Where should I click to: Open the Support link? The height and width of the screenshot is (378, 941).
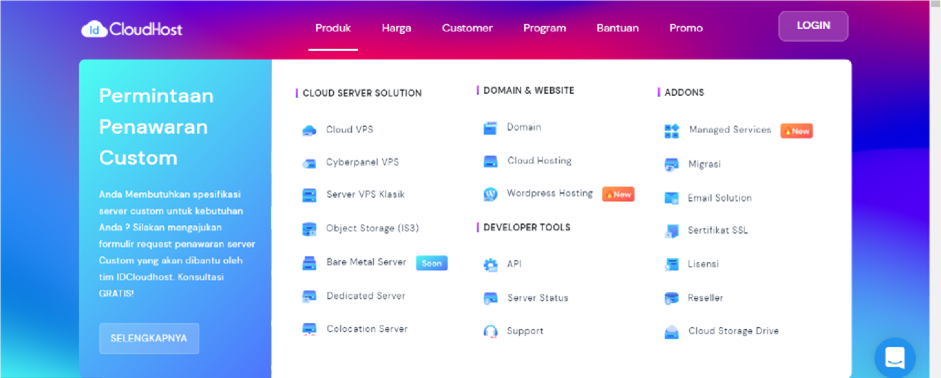525,331
